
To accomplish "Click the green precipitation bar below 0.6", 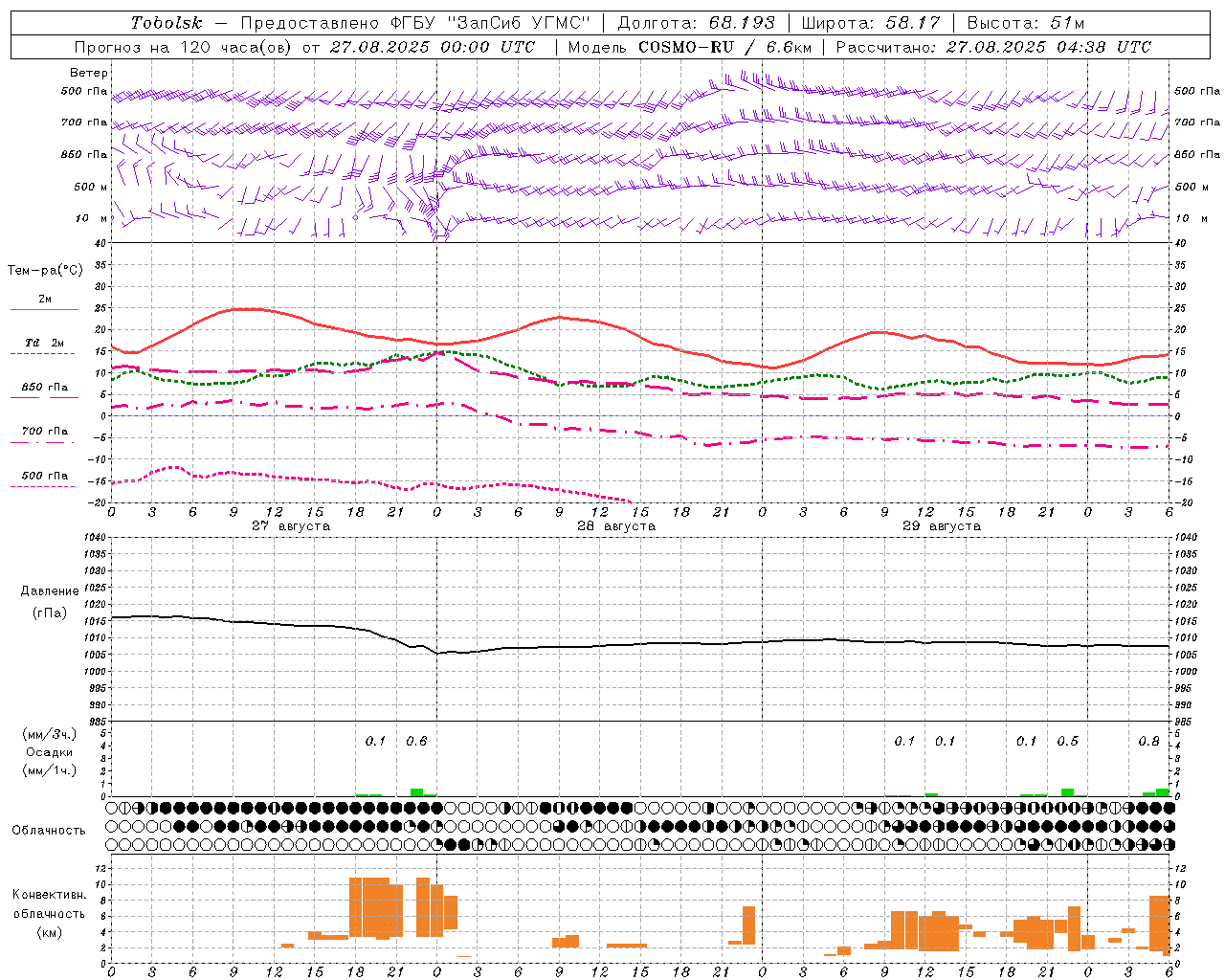I will pos(416,792).
